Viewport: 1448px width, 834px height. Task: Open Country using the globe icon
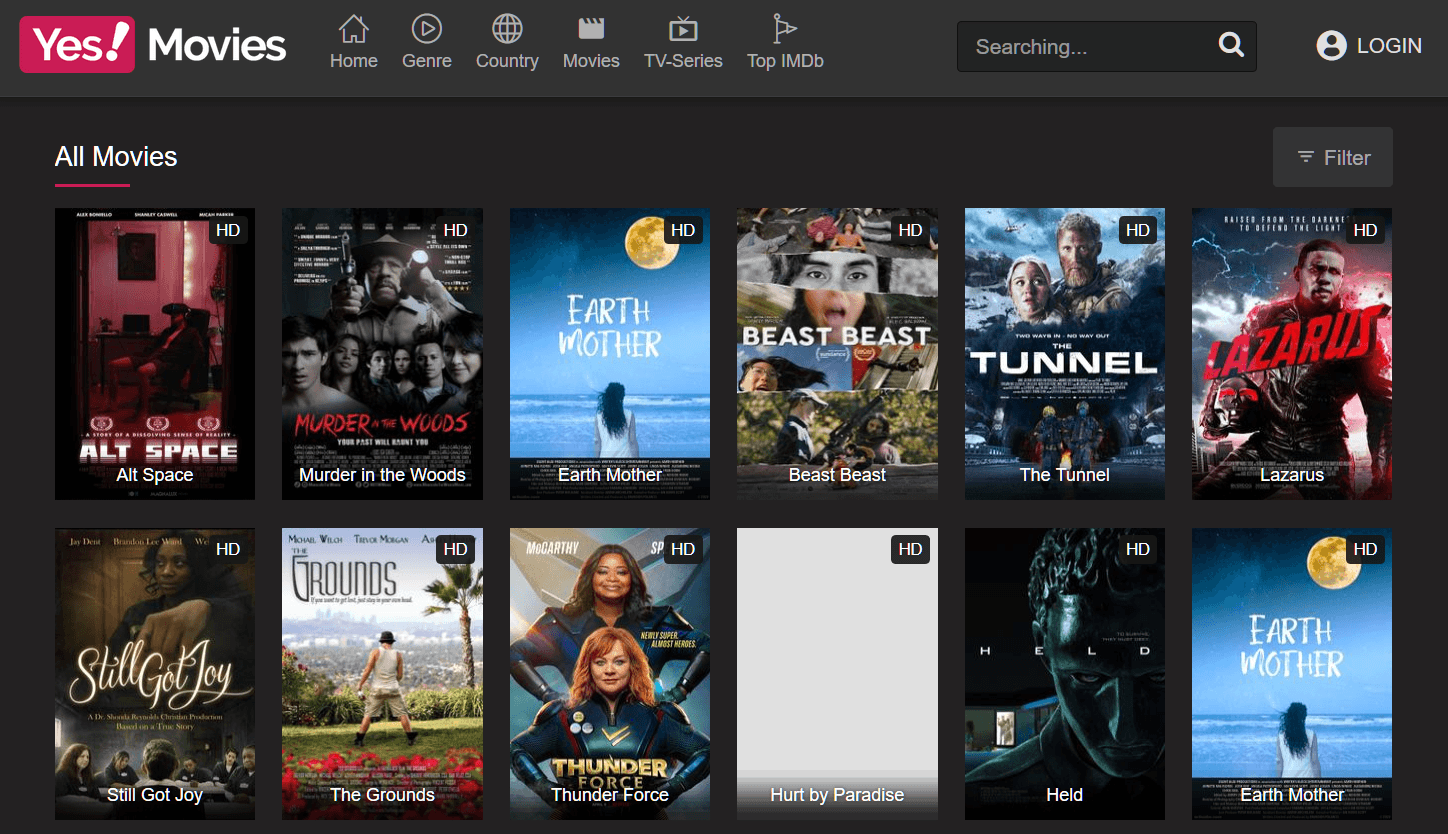(x=507, y=28)
